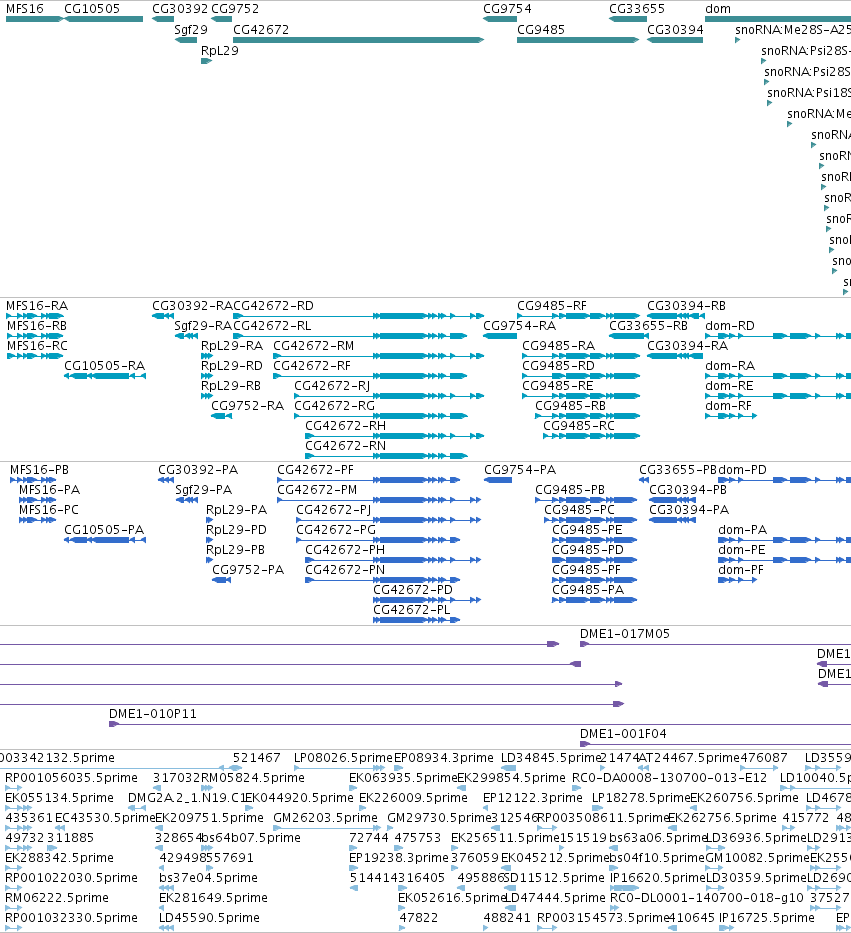Click the CG30394 gene label
Viewport: 851px width, 933px height.
[675, 30]
